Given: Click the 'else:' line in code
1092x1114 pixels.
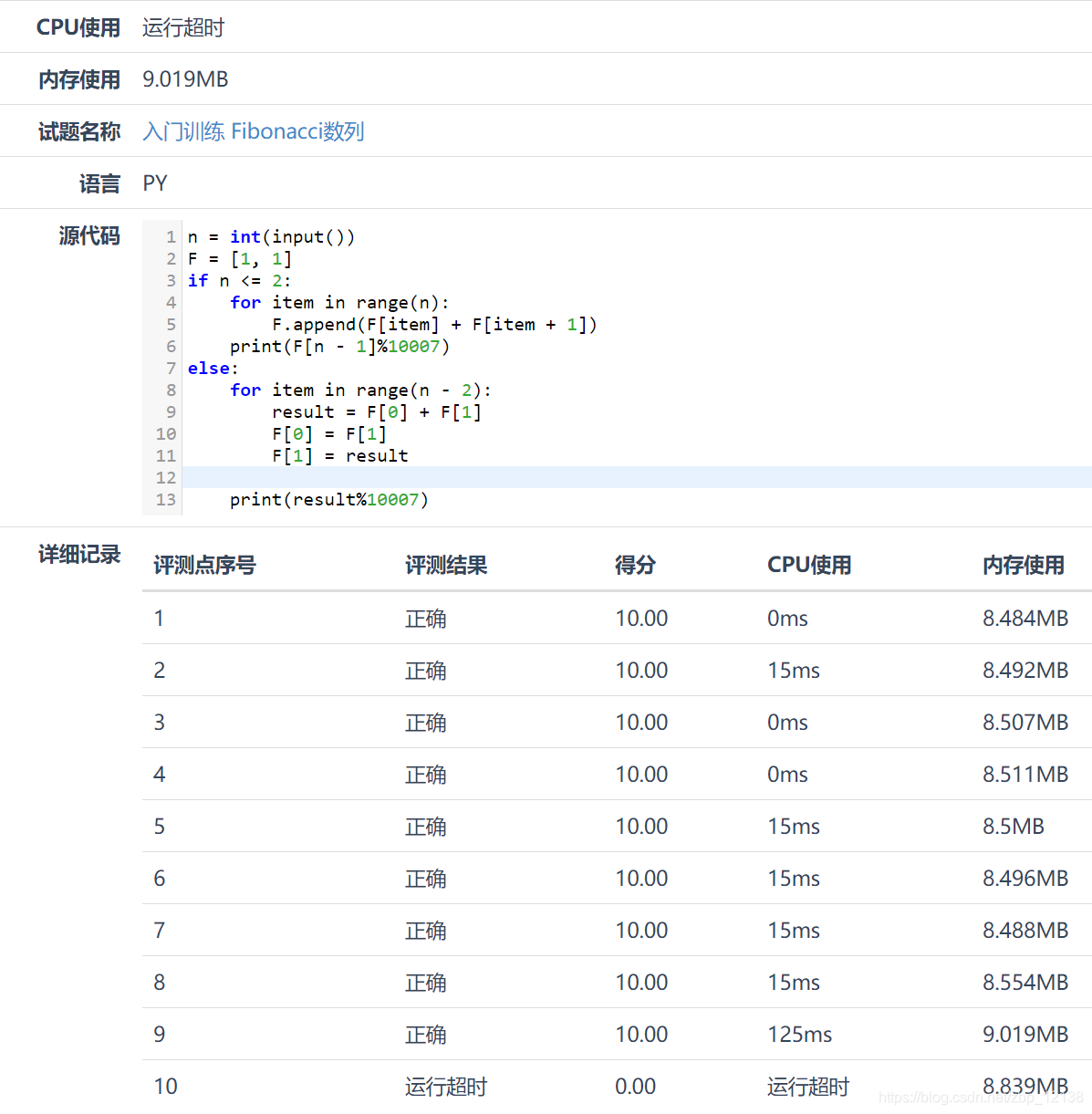Looking at the screenshot, I should [x=213, y=369].
